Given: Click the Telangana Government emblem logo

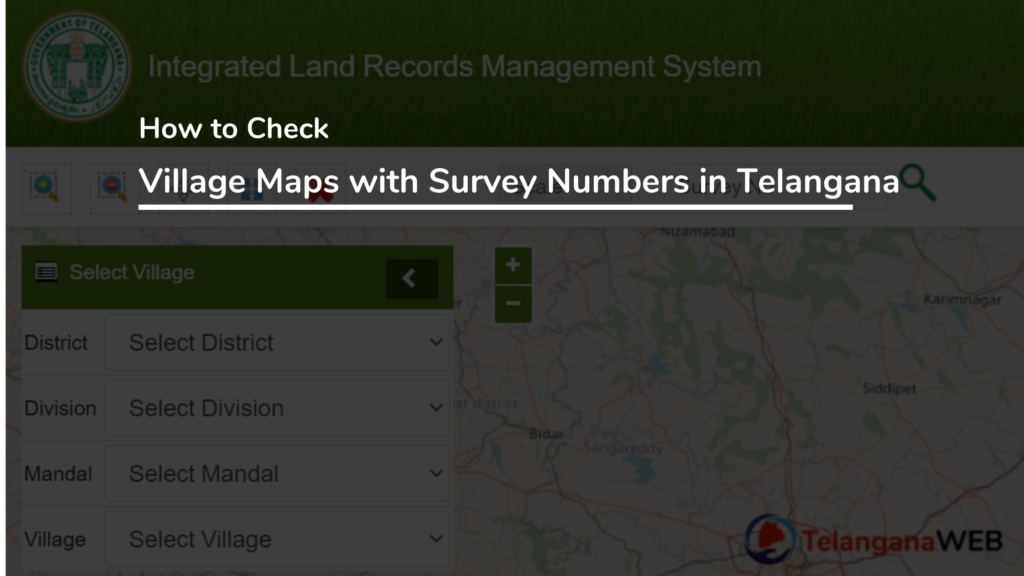Looking at the screenshot, I should click(79, 66).
